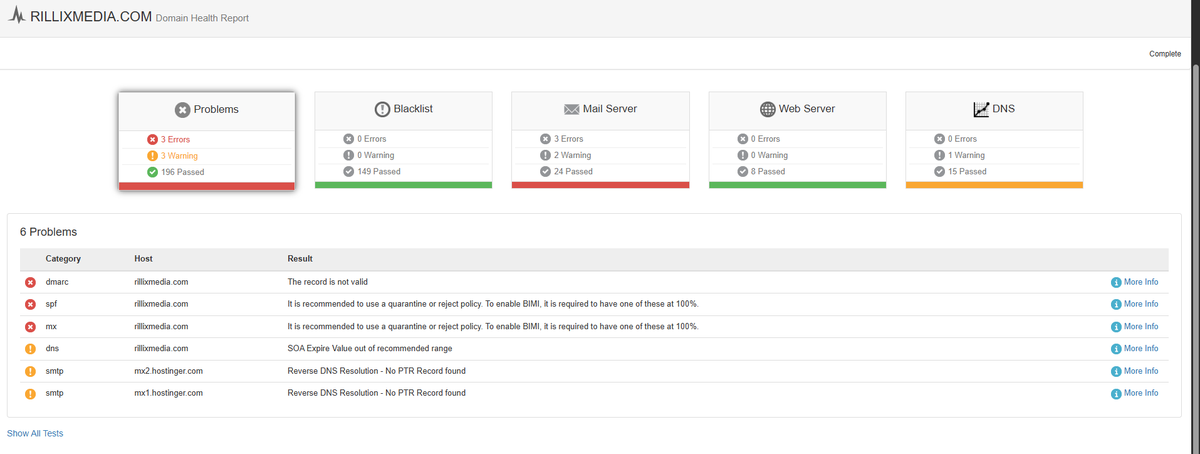Open the Blacklist summary card
Viewport: 1200px width, 454px height.
[x=403, y=139]
